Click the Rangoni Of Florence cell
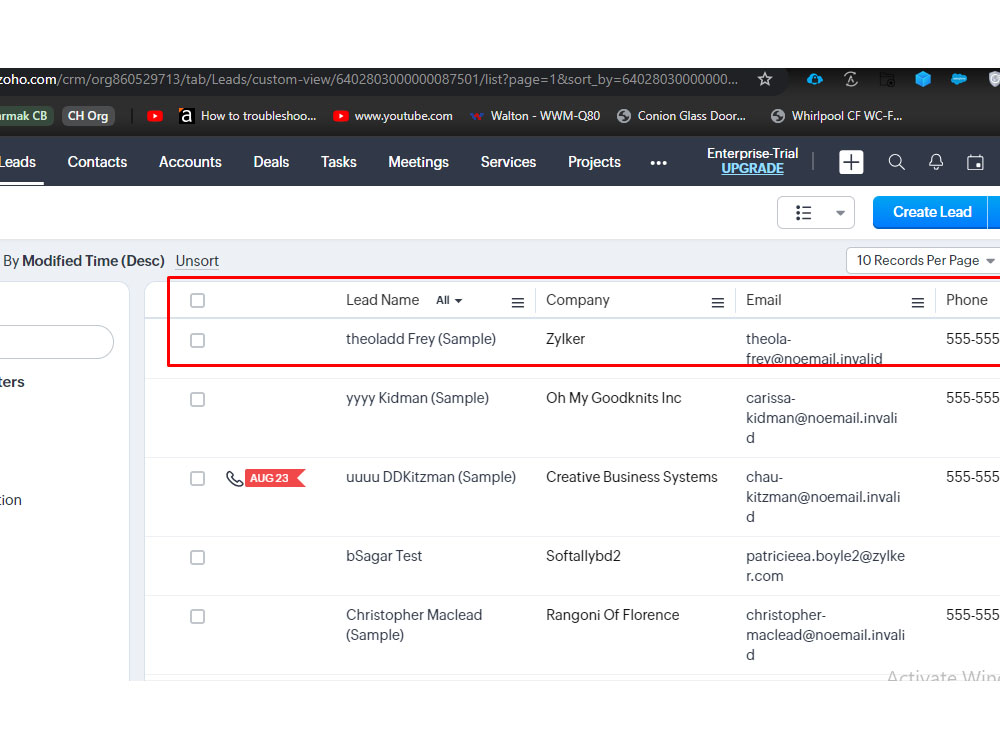This screenshot has width=1000, height=750. [612, 615]
